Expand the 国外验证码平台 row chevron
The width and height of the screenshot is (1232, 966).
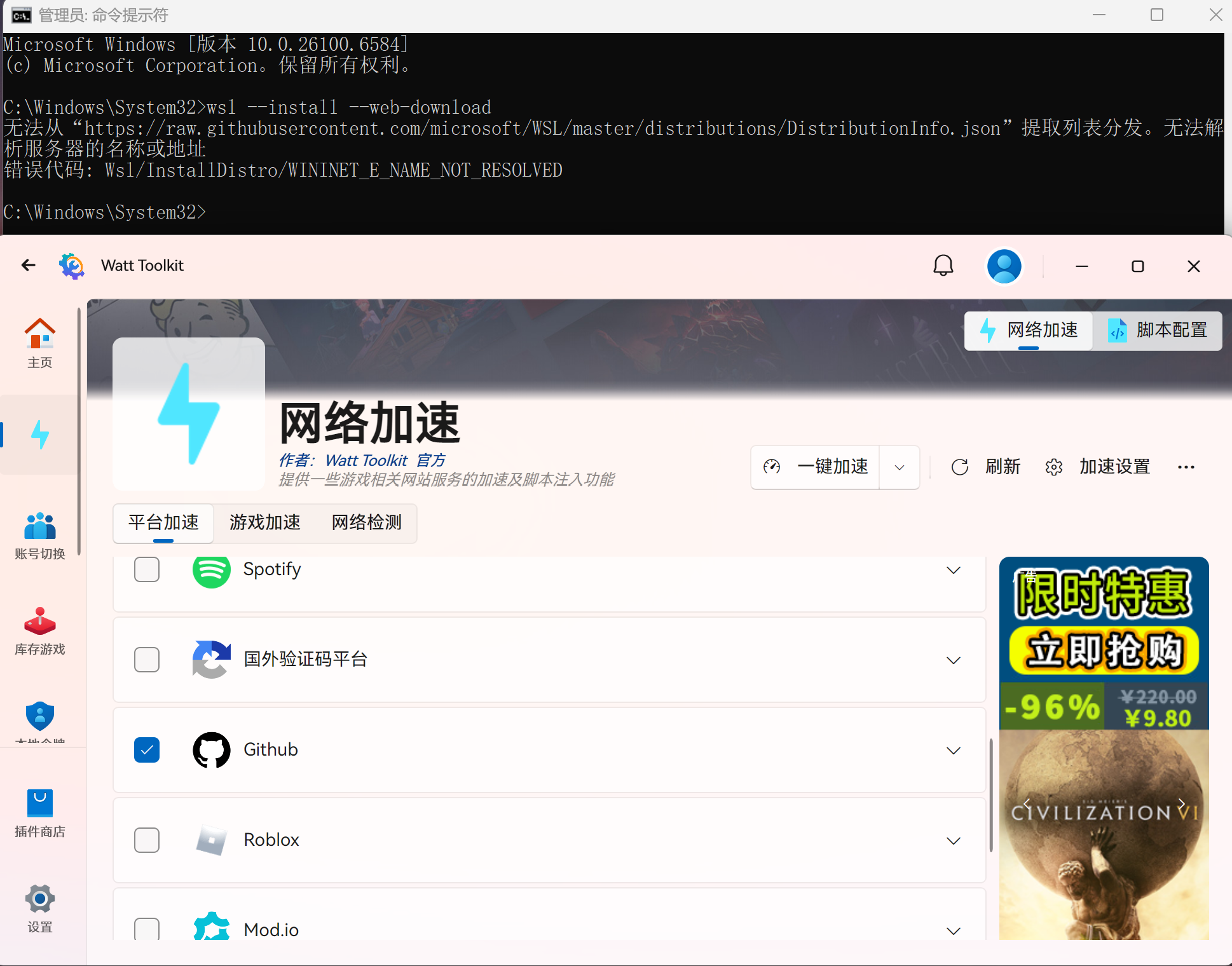(x=953, y=660)
